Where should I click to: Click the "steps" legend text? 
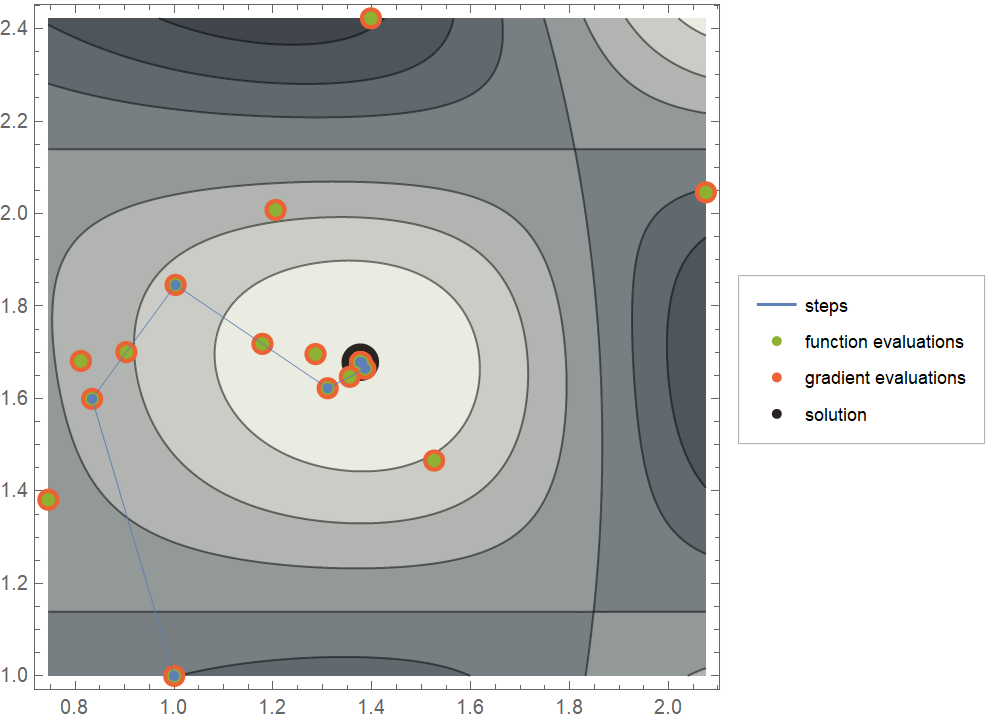[x=826, y=306]
